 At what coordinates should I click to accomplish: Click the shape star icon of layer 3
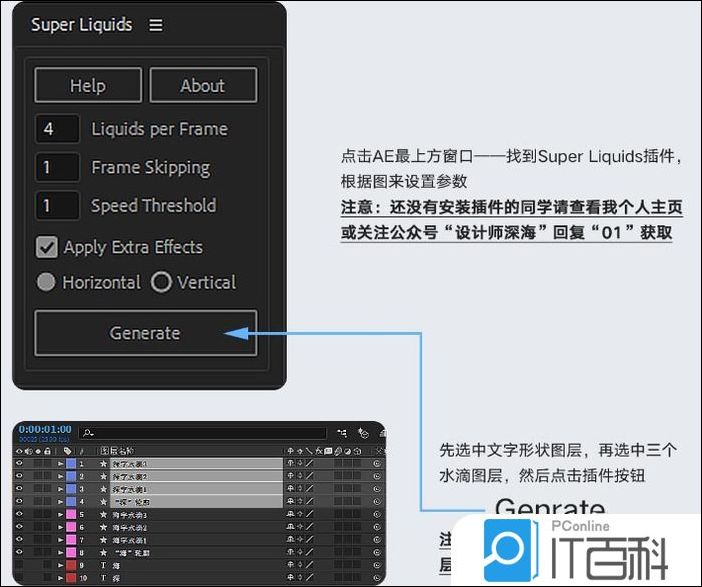103,489
